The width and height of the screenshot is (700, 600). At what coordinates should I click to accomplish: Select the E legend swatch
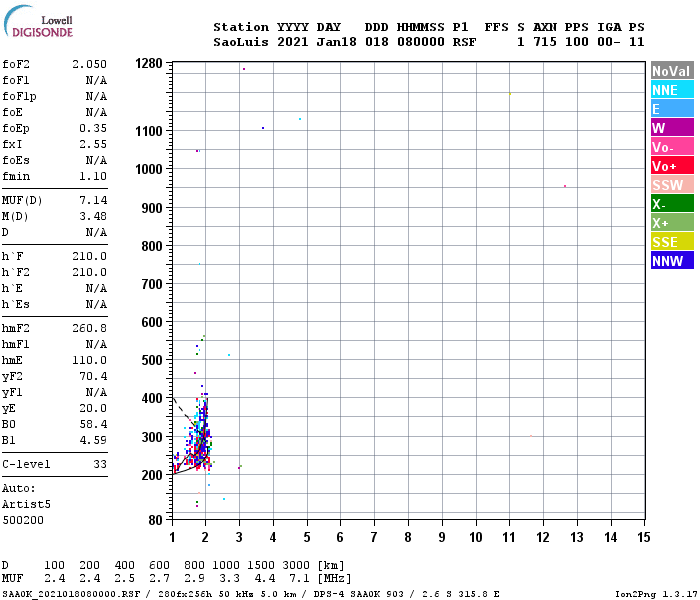672,108
